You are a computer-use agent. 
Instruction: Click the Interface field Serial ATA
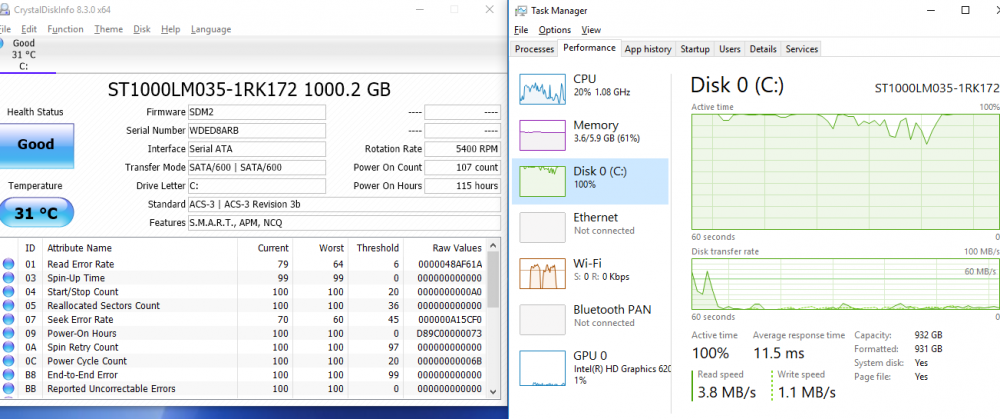(x=256, y=149)
